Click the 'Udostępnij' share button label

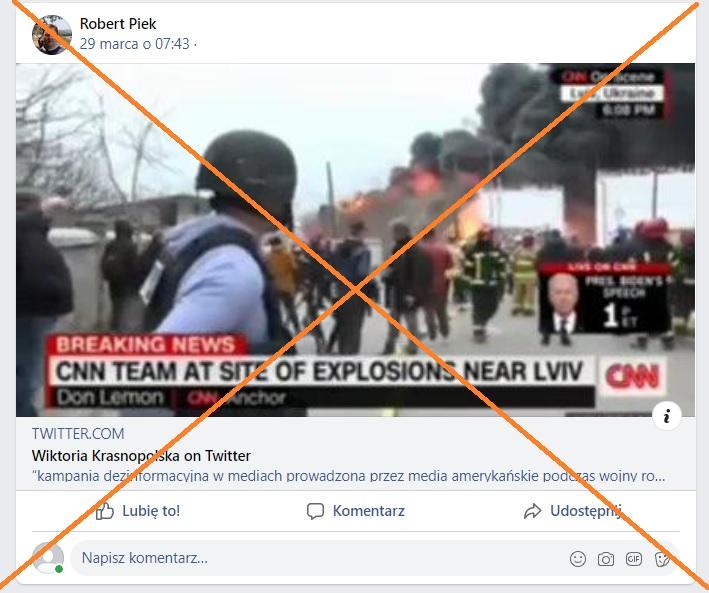[x=586, y=511]
